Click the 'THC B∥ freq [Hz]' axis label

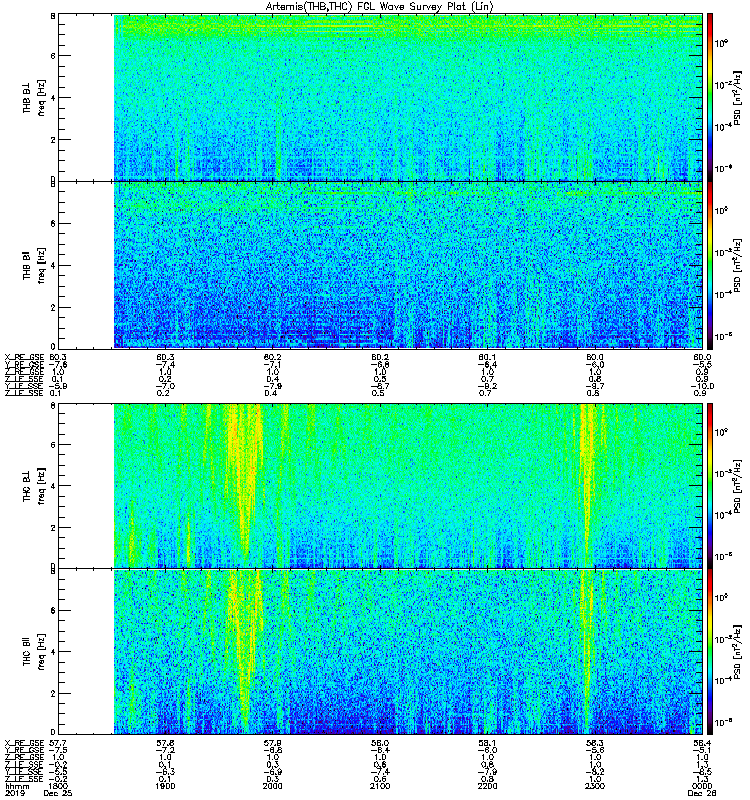34,652
